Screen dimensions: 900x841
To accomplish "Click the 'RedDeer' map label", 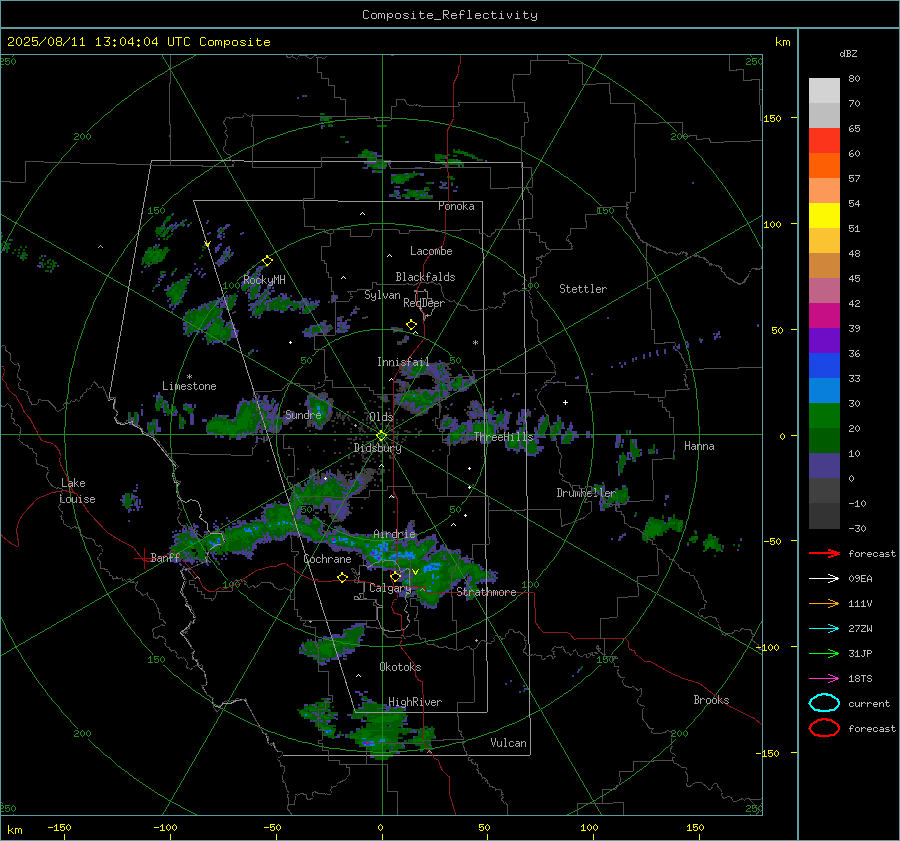I will pyautogui.click(x=424, y=303).
